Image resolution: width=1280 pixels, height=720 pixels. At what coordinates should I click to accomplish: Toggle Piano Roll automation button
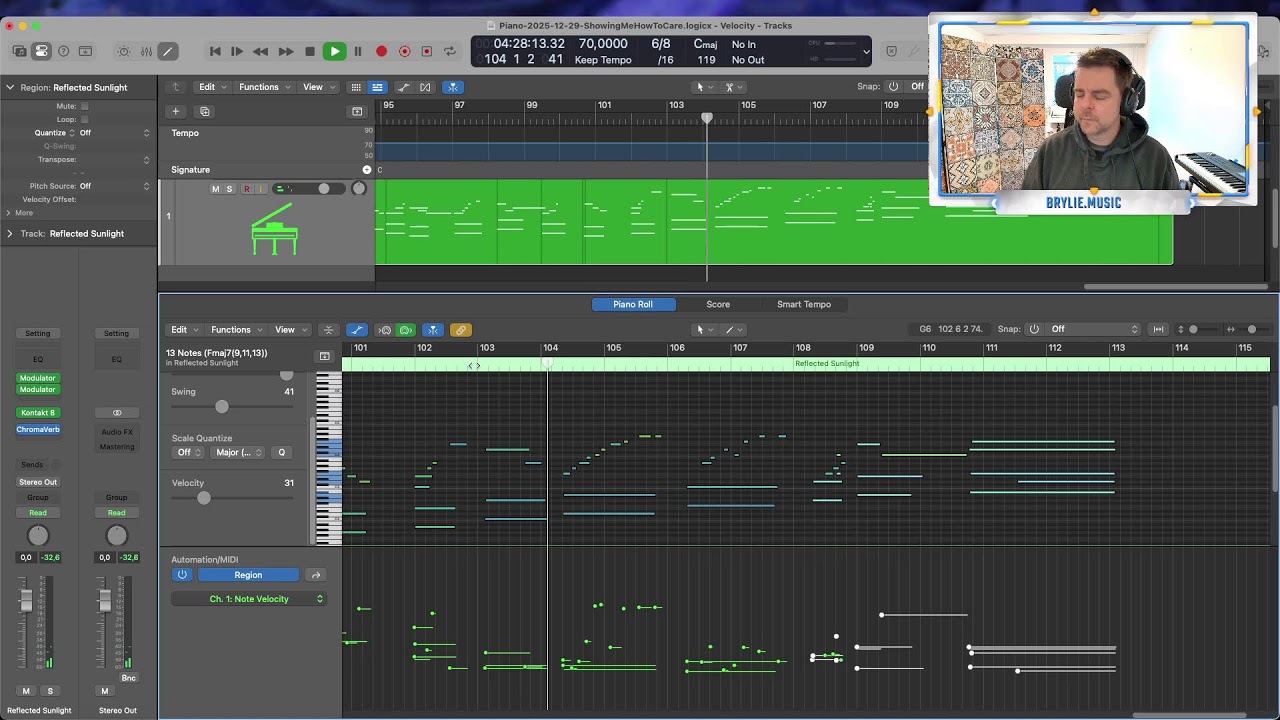(x=357, y=330)
